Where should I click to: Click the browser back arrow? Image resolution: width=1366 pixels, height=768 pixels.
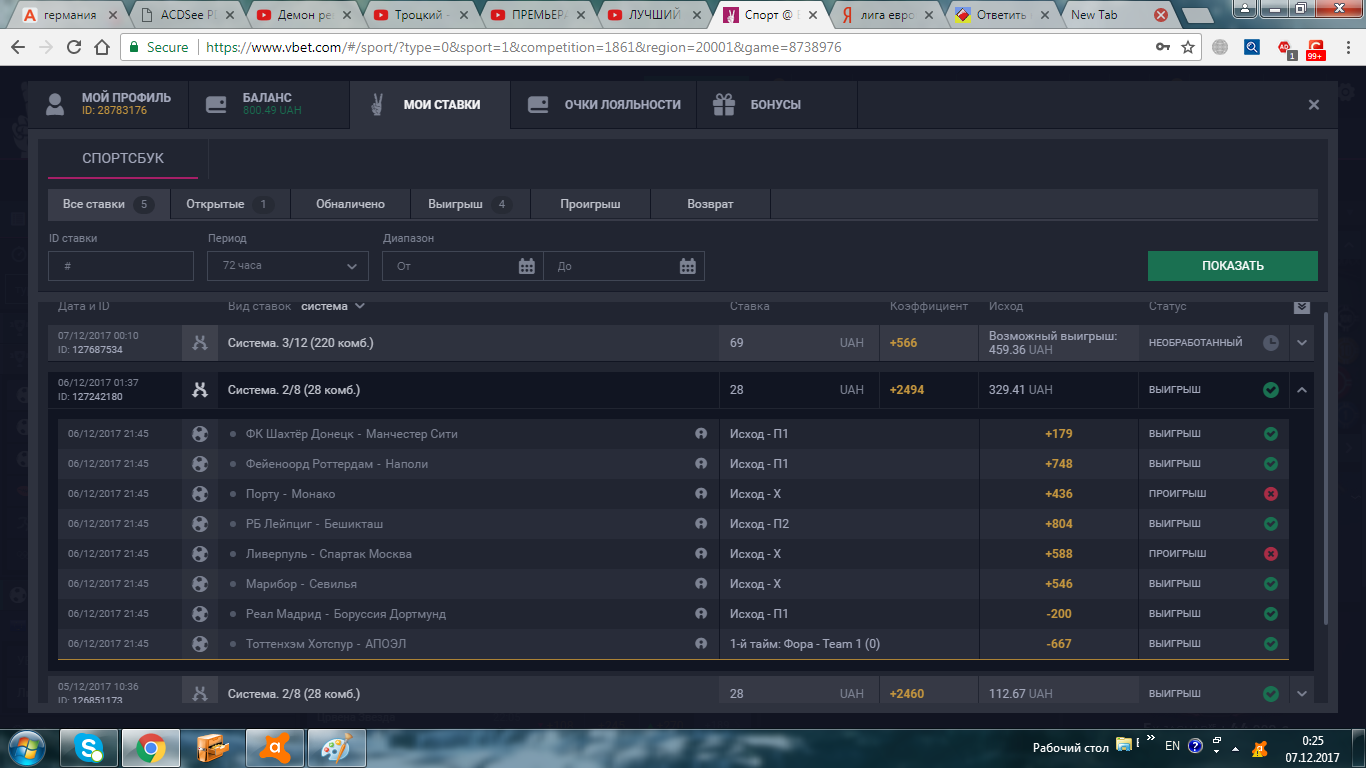[19, 47]
